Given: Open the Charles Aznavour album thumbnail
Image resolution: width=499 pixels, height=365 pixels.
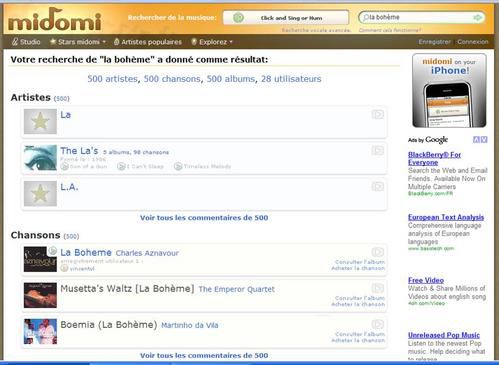Looking at the screenshot, I should pos(40,259).
